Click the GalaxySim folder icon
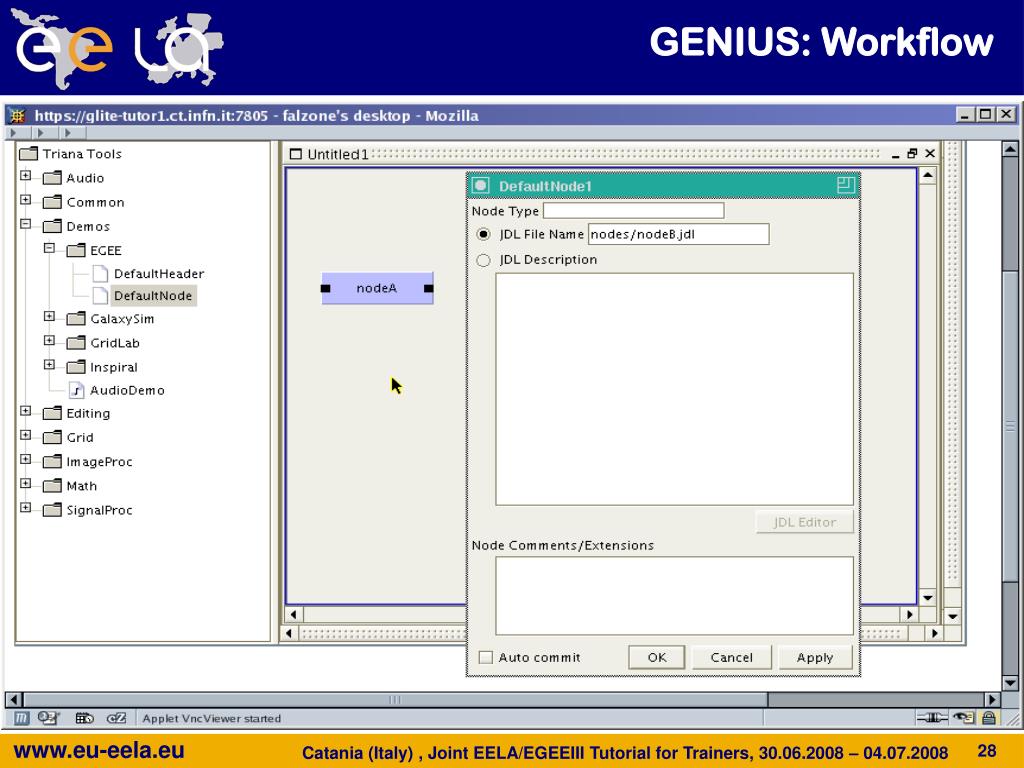The image size is (1024, 768). click(76, 319)
